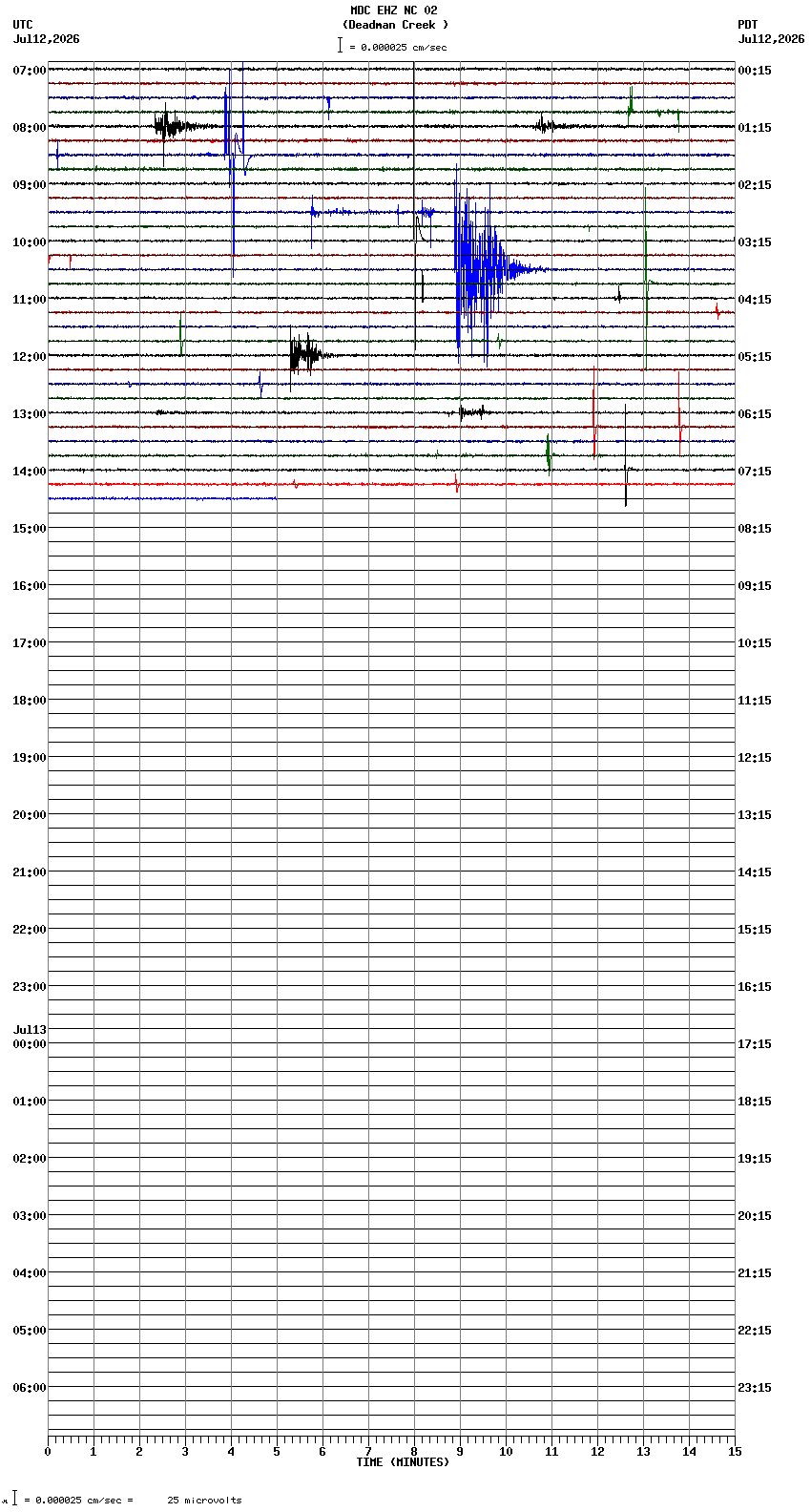Click the 15 tick label on time axis
Screen dimensions: 811x1512
tap(735, 1452)
